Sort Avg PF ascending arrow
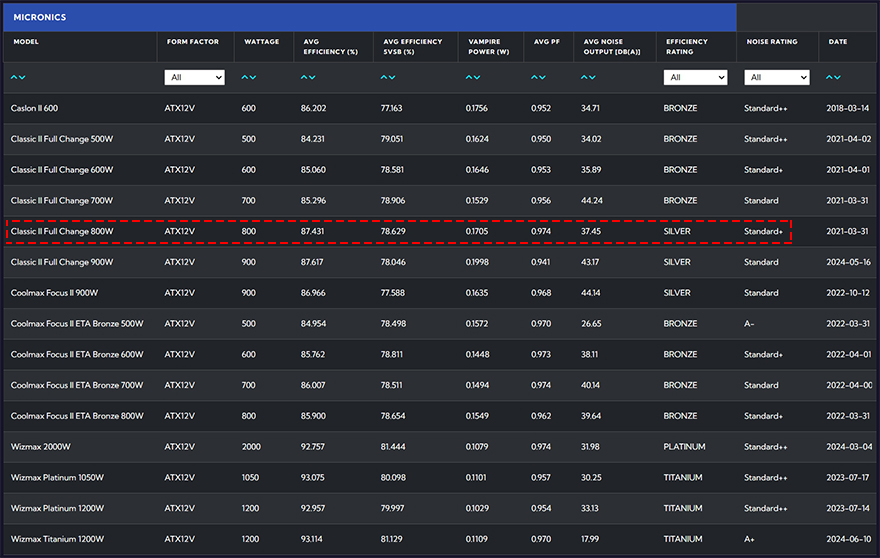 pos(534,77)
